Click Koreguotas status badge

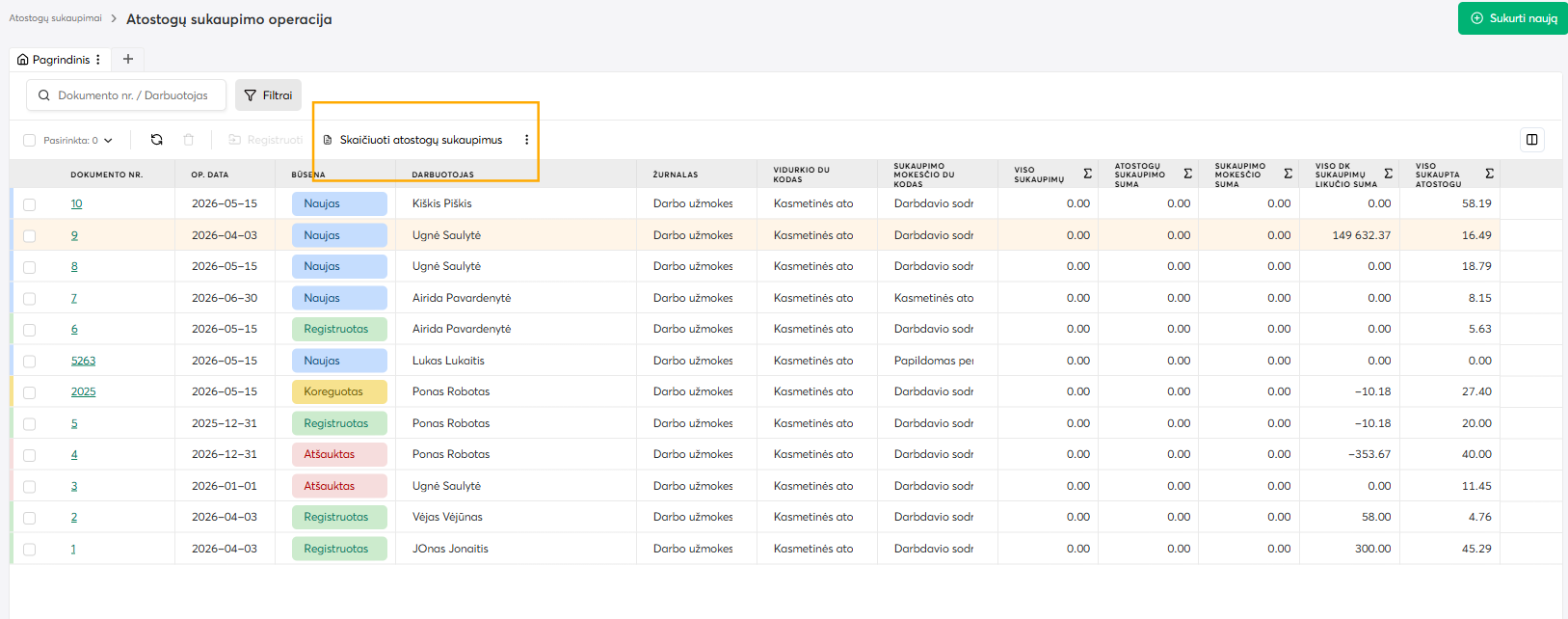[339, 391]
